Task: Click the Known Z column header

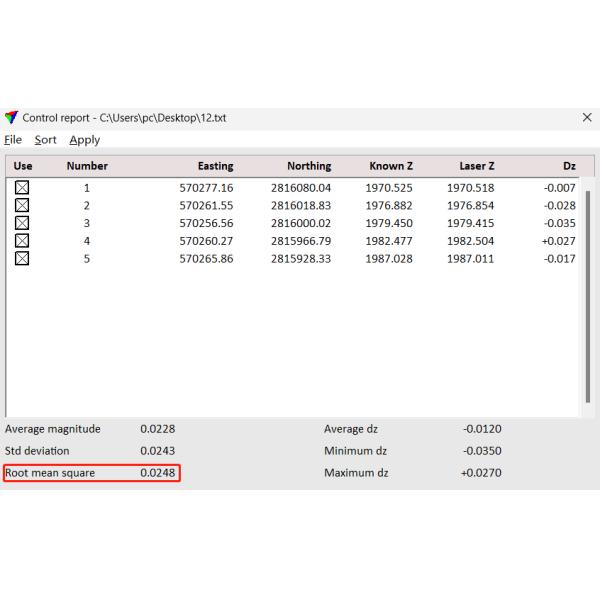Action: pyautogui.click(x=390, y=166)
